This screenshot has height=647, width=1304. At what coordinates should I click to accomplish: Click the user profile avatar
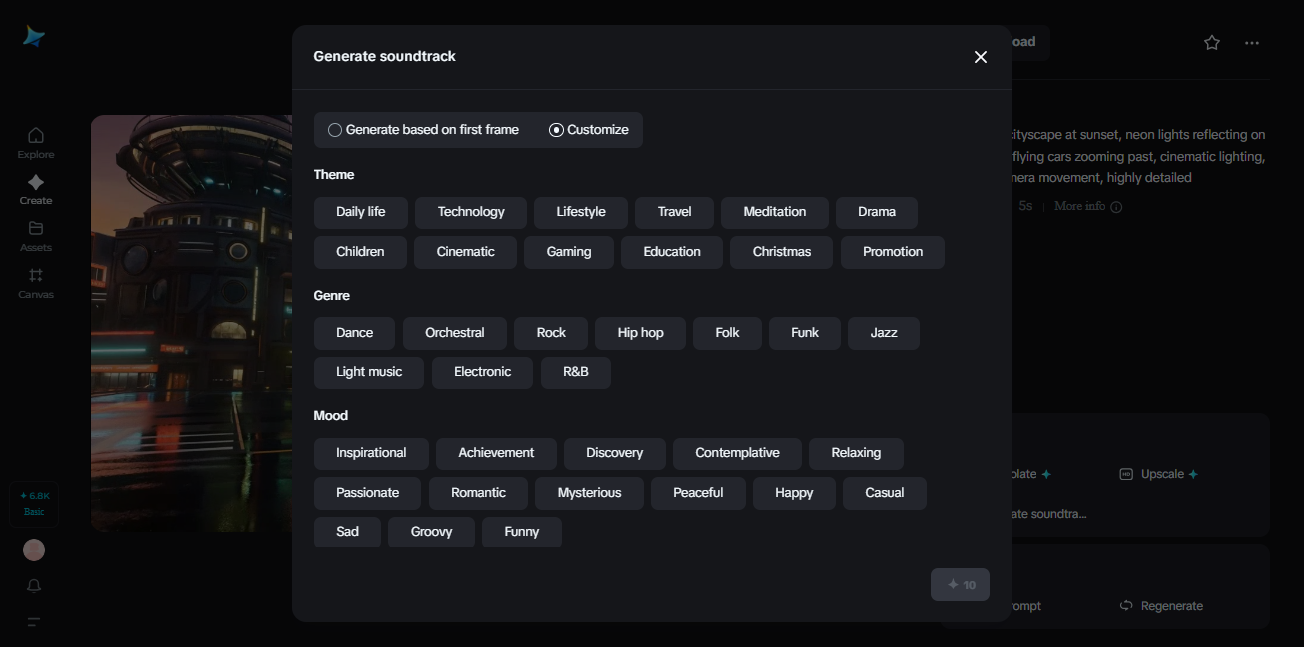(34, 550)
